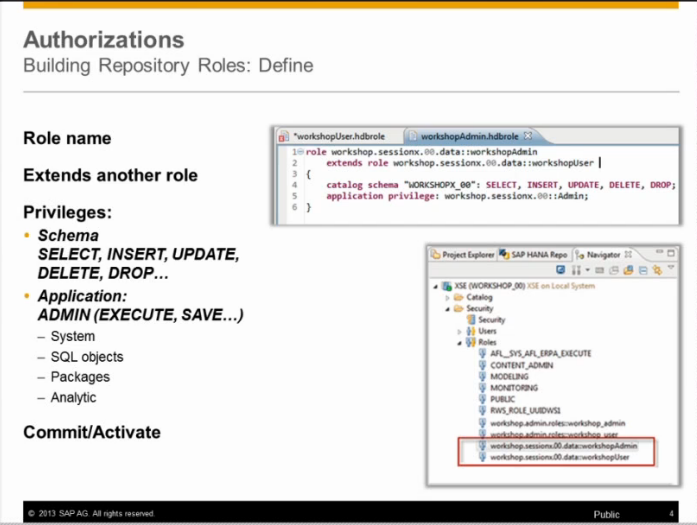The width and height of the screenshot is (697, 525).
Task: Click role icon beside PUBLIC
Action: 482,399
